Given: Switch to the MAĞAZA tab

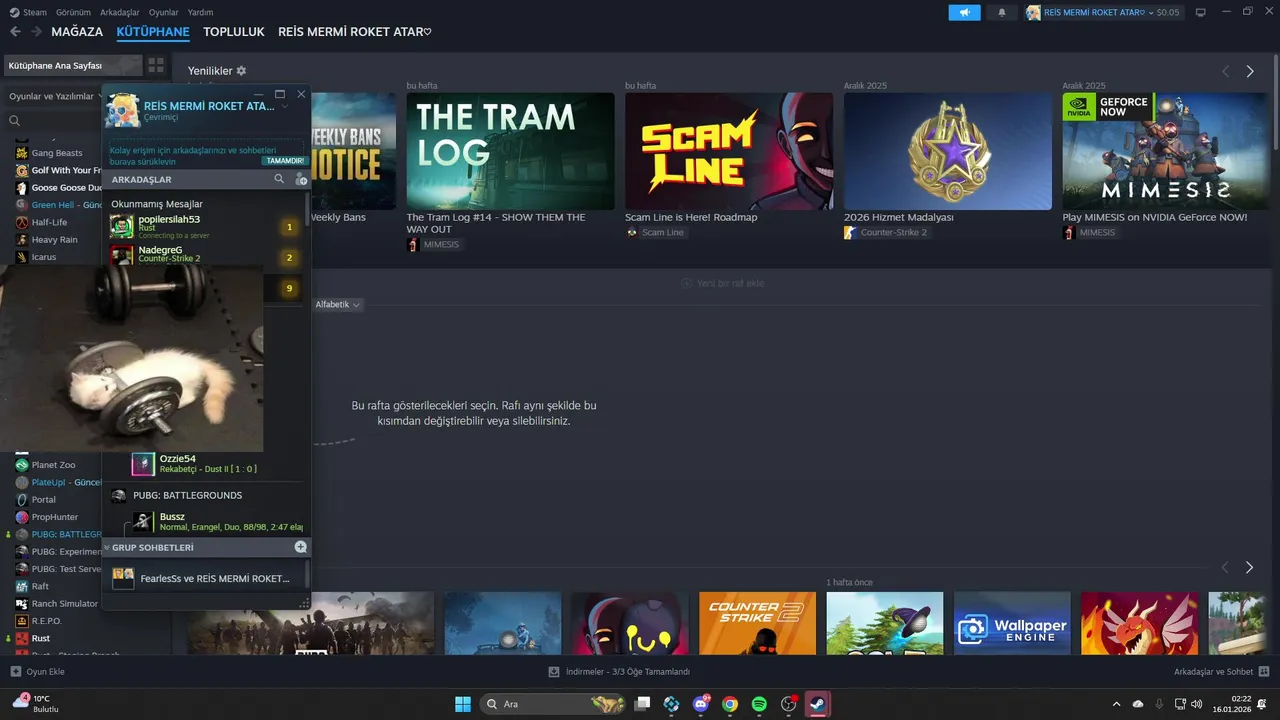Looking at the screenshot, I should point(77,32).
